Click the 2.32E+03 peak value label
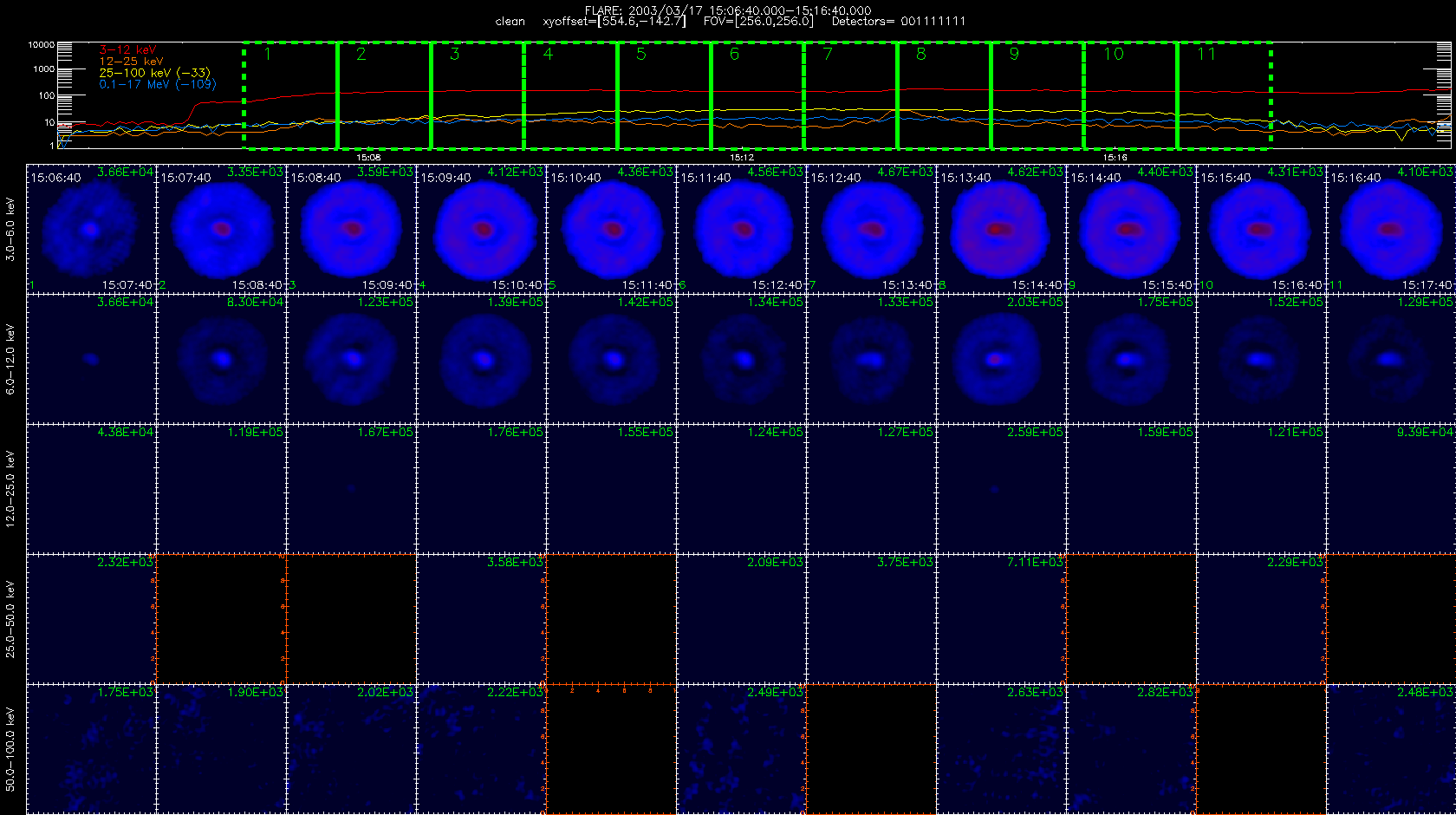Image resolution: width=1456 pixels, height=815 pixels. click(125, 563)
